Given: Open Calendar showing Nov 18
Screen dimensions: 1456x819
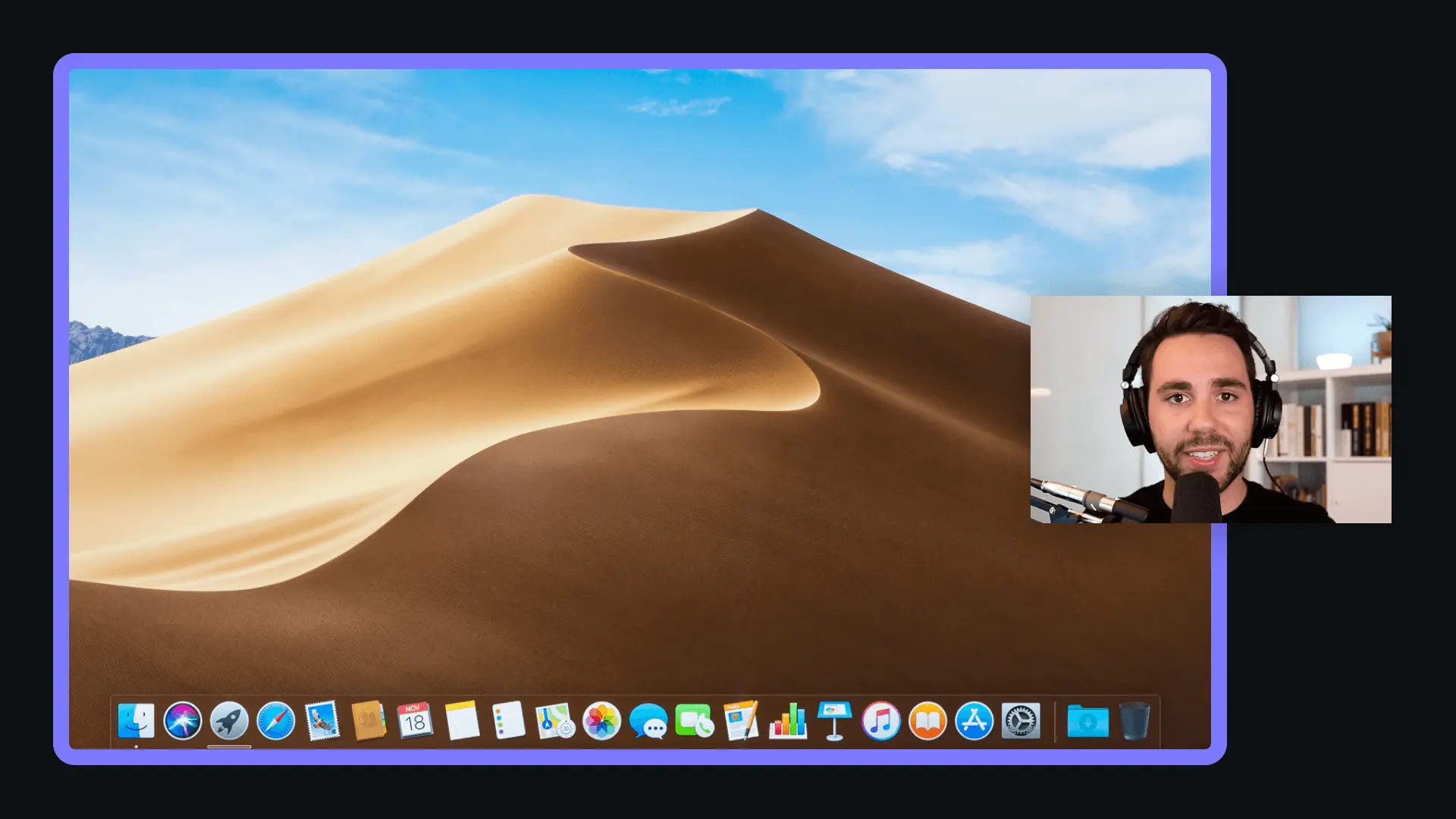Looking at the screenshot, I should [416, 720].
